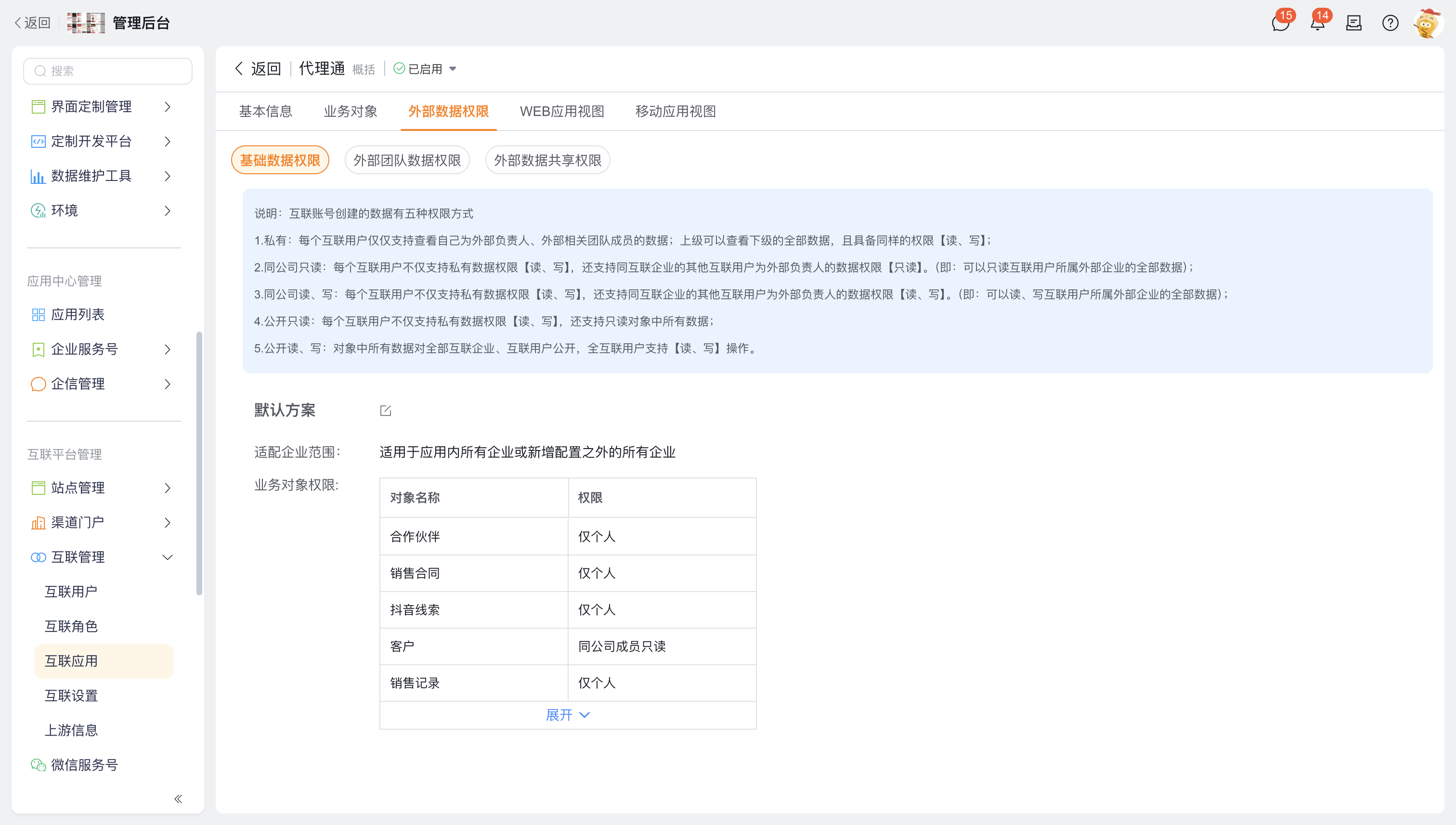
Task: Collapse the sidebar with double-arrow icon
Action: click(178, 799)
